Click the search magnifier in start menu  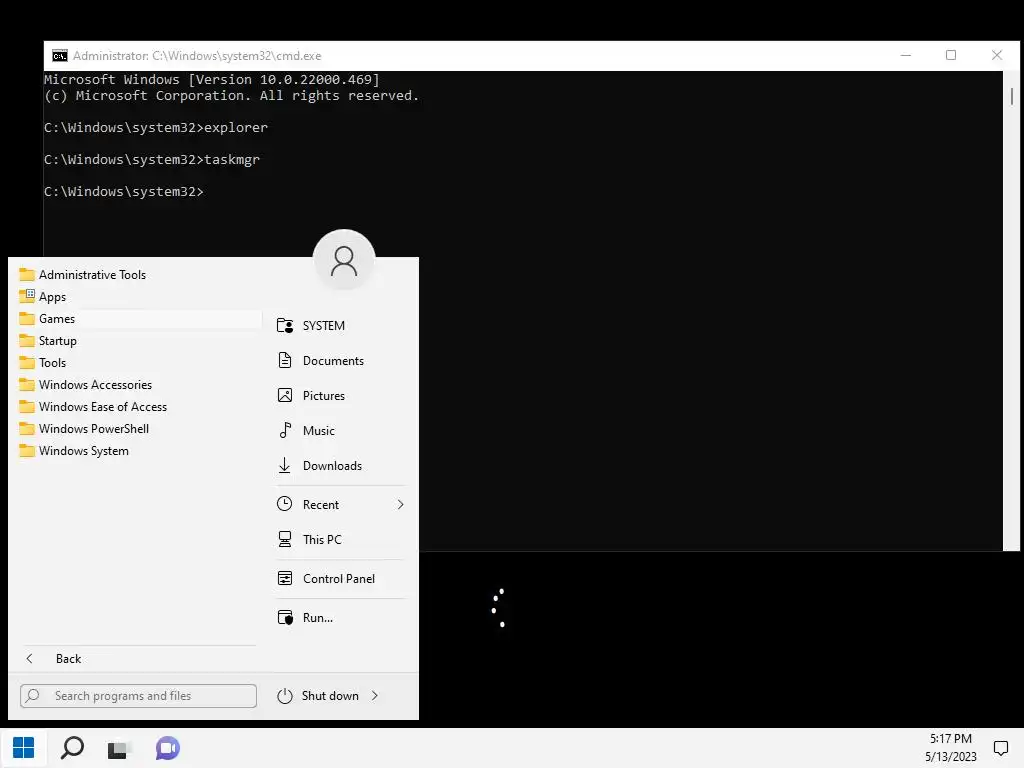(x=33, y=696)
